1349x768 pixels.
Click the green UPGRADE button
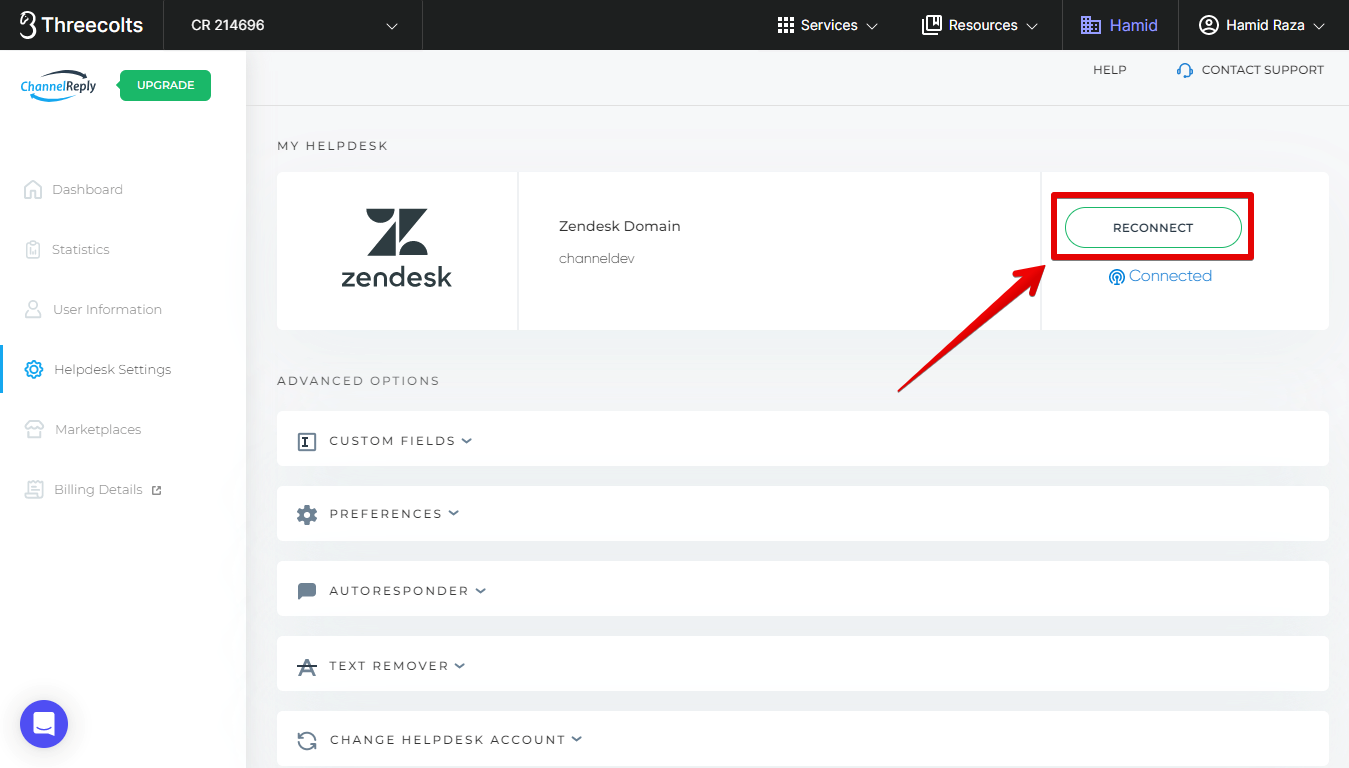tap(165, 86)
